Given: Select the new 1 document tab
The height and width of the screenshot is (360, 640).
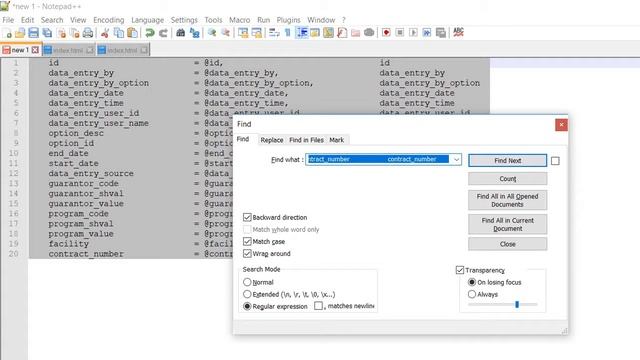Looking at the screenshot, I should (20, 50).
